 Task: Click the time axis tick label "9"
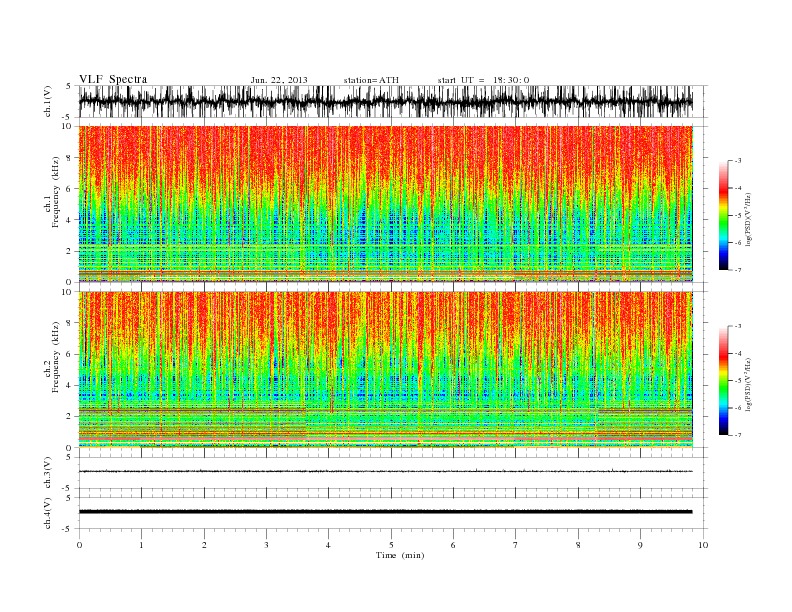click(640, 545)
